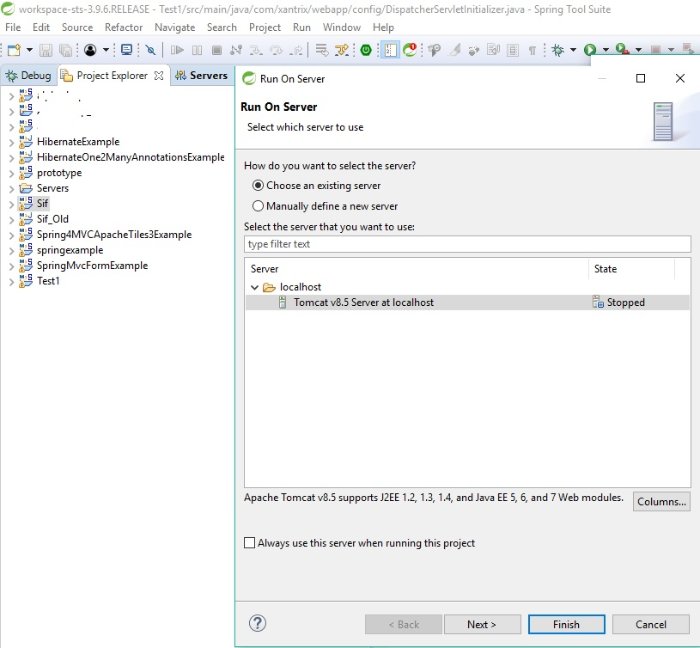Click the Step Into icon
This screenshot has height=648, width=700.
pyautogui.click(x=256, y=50)
